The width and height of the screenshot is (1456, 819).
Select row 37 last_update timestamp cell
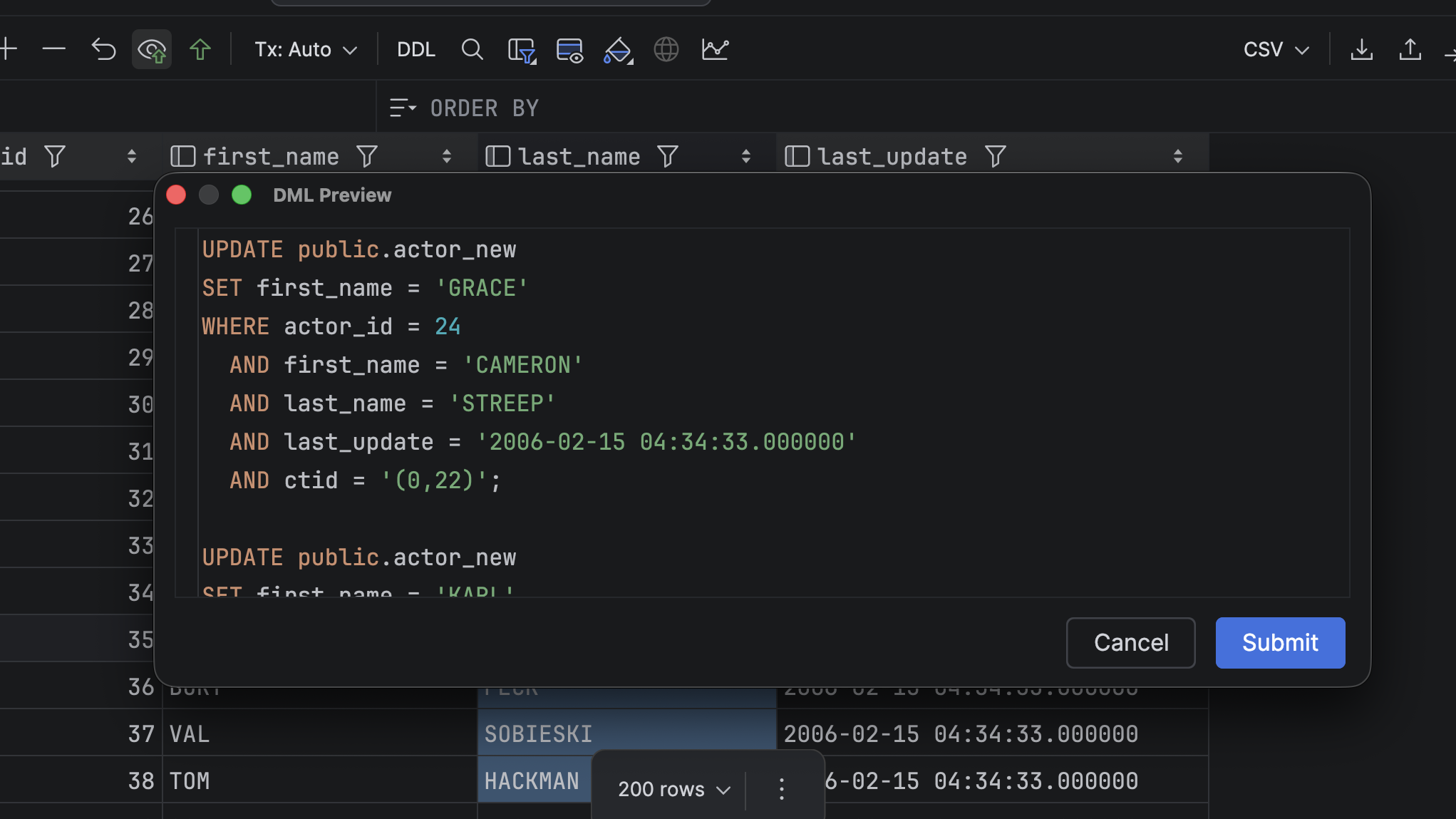click(x=992, y=733)
